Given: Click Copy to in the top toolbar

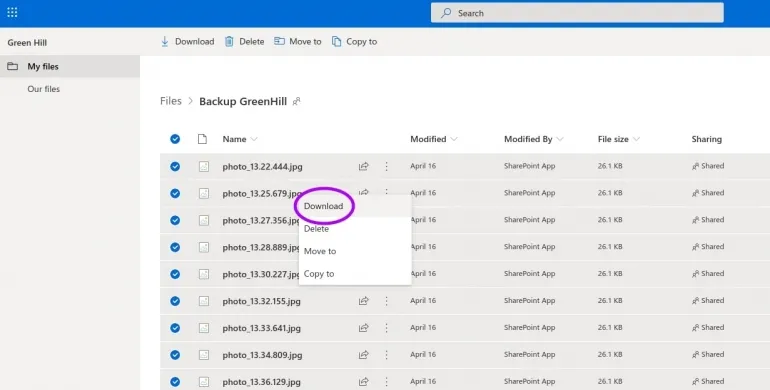Looking at the screenshot, I should tap(354, 42).
